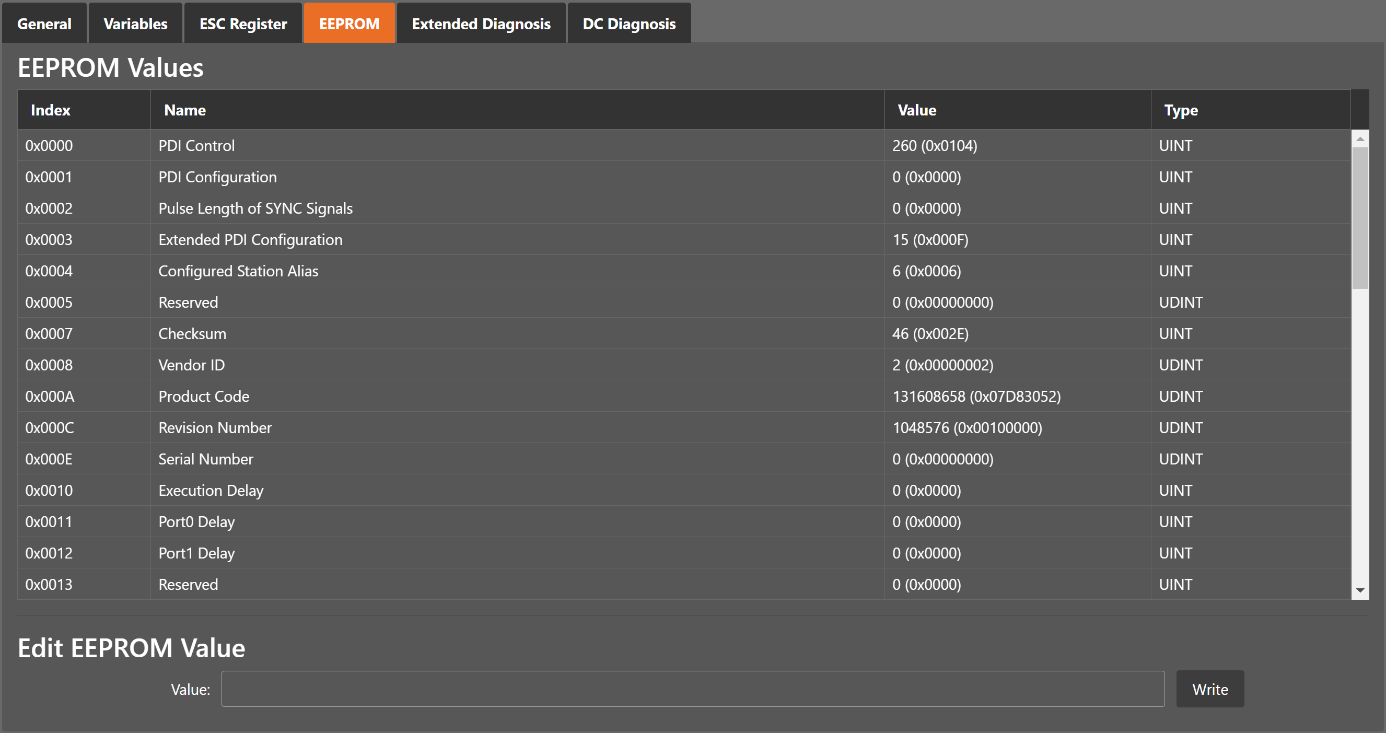Click the Write button
Viewport: 1386px width, 733px height.
1210,689
